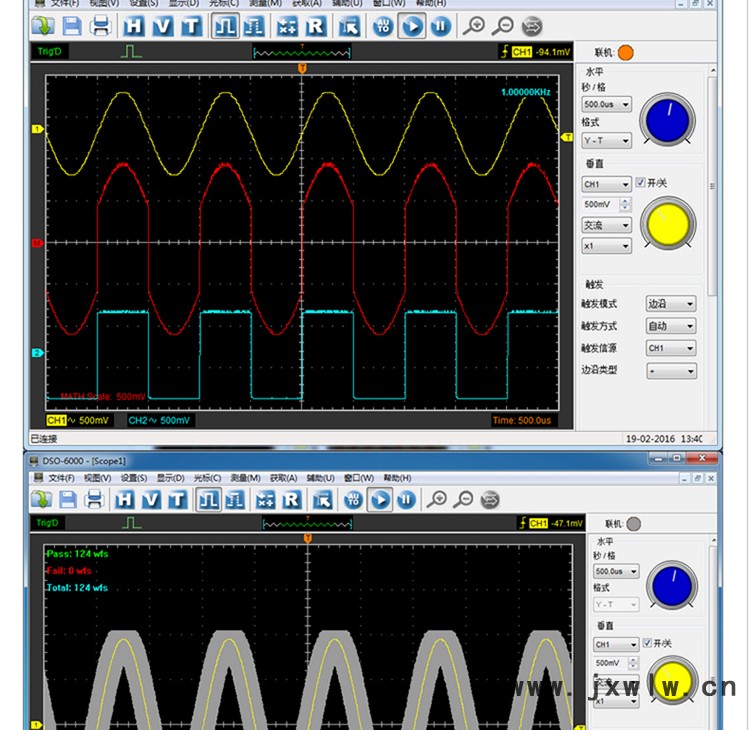Click the orange 联机 connection indicator
This screenshot has height=730, width=750.
(x=626, y=53)
